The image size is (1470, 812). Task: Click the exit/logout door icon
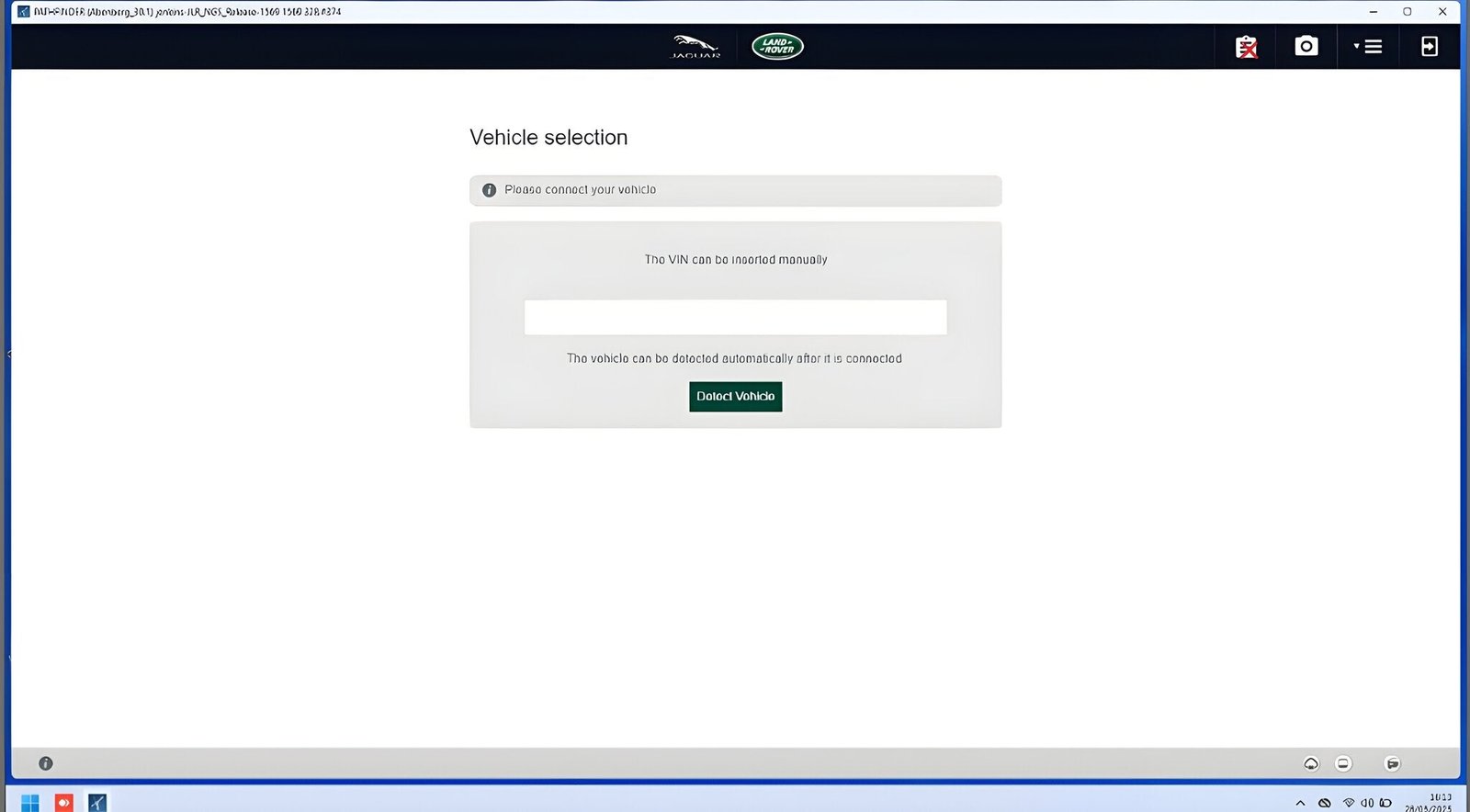(1429, 46)
